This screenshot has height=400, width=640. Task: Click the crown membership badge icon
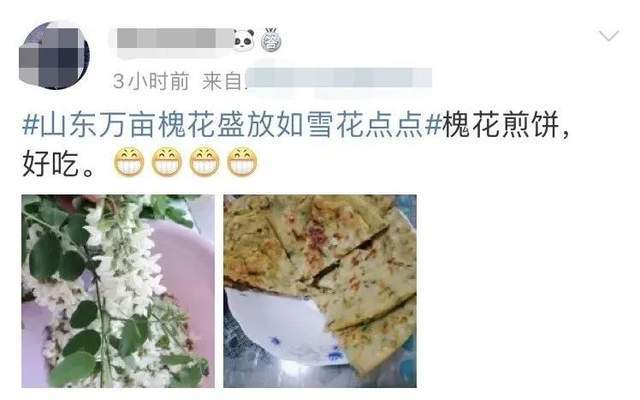coord(271,40)
